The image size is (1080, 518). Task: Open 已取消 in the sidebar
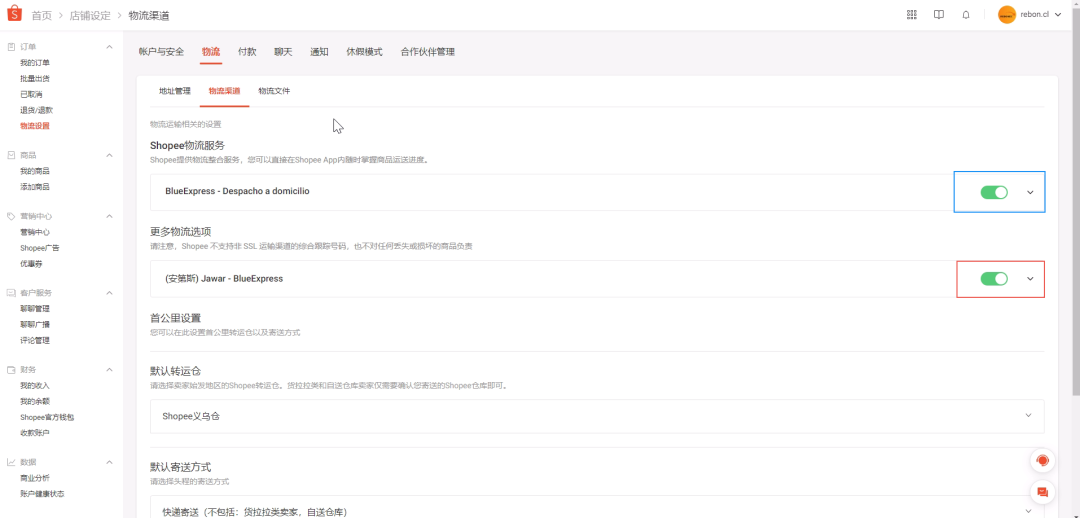(x=31, y=94)
